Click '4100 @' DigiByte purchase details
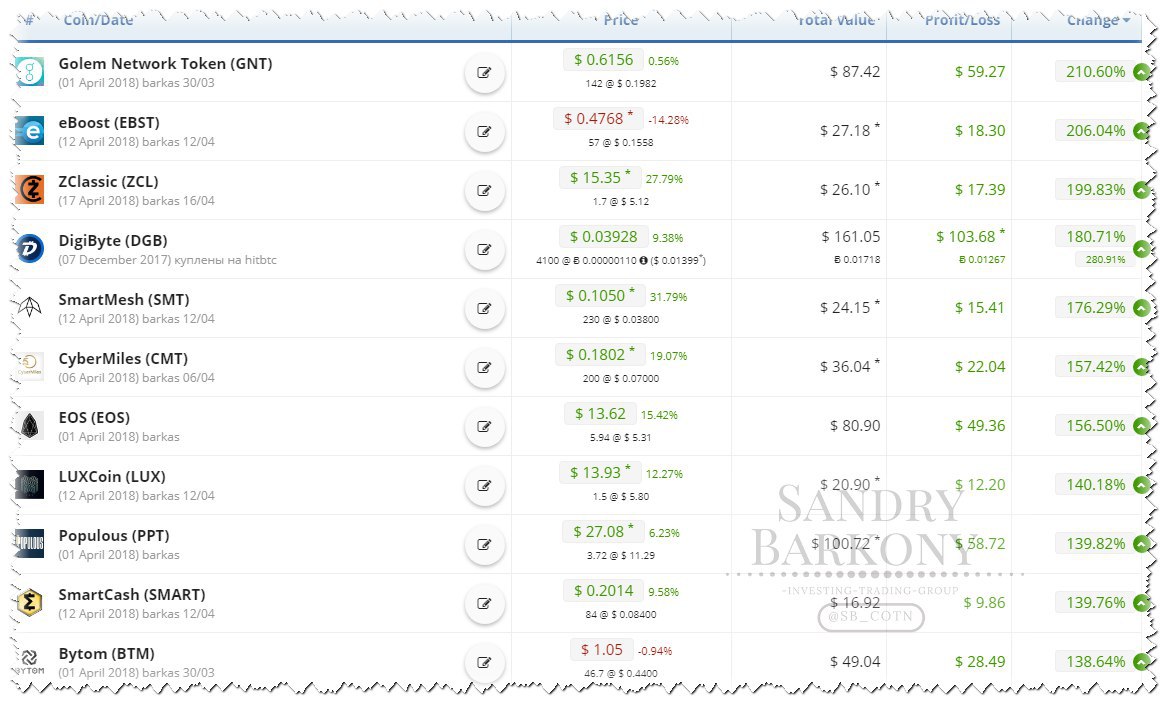Viewport: 1167px width, 703px height. coord(621,260)
